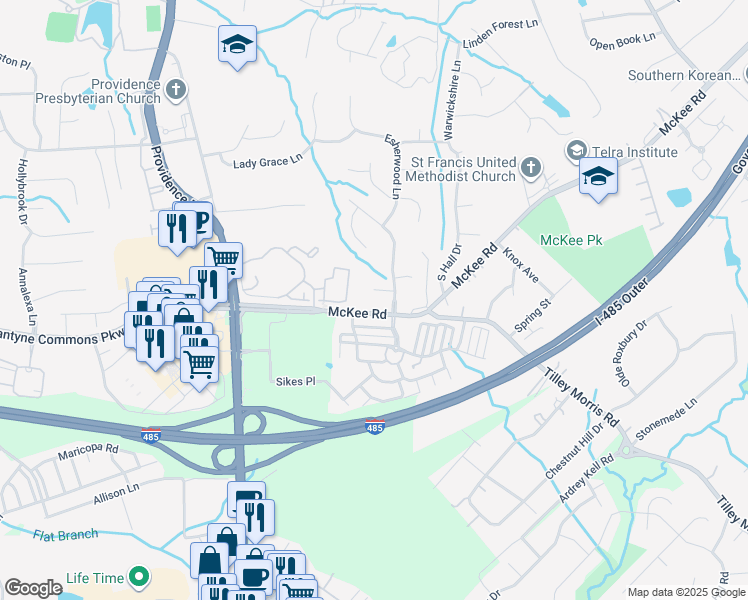Click the shopping cart marker near Sikes Pl
748x600 pixels.
click(199, 366)
